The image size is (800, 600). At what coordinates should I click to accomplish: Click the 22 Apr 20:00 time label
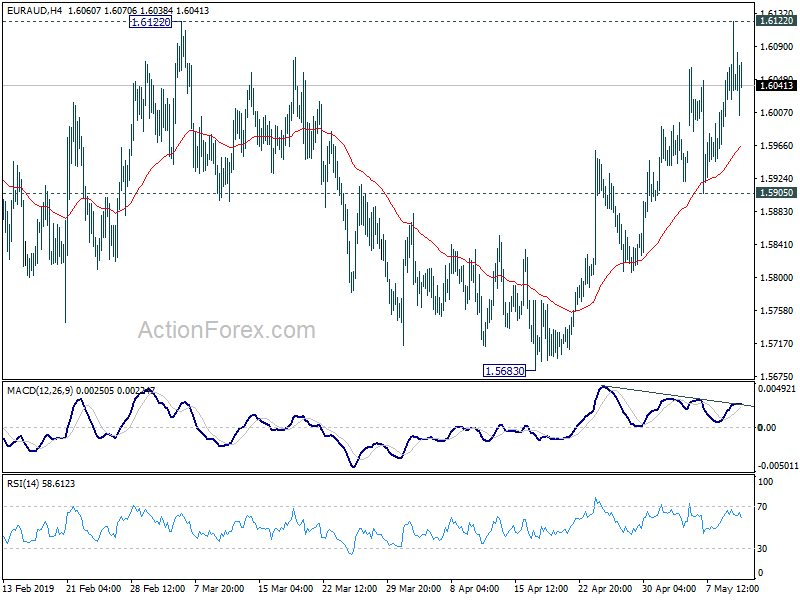[606, 588]
